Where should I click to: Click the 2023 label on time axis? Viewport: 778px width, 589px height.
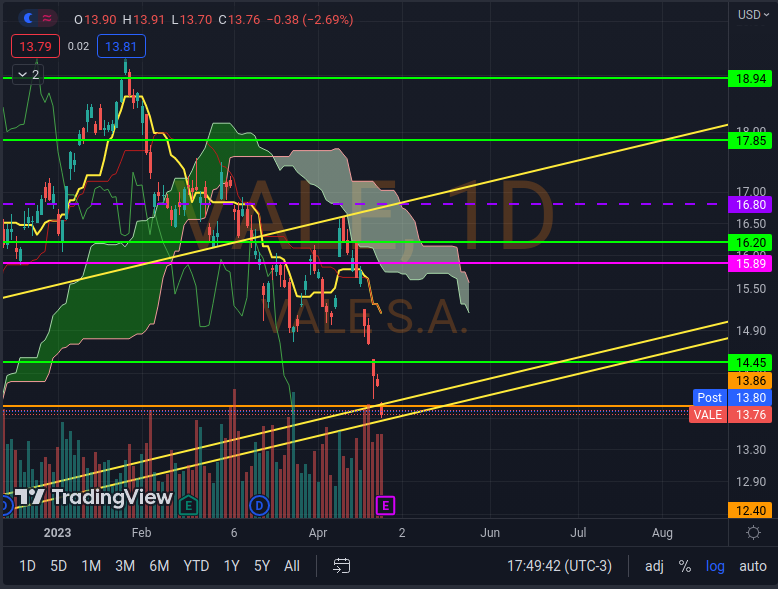[x=57, y=533]
